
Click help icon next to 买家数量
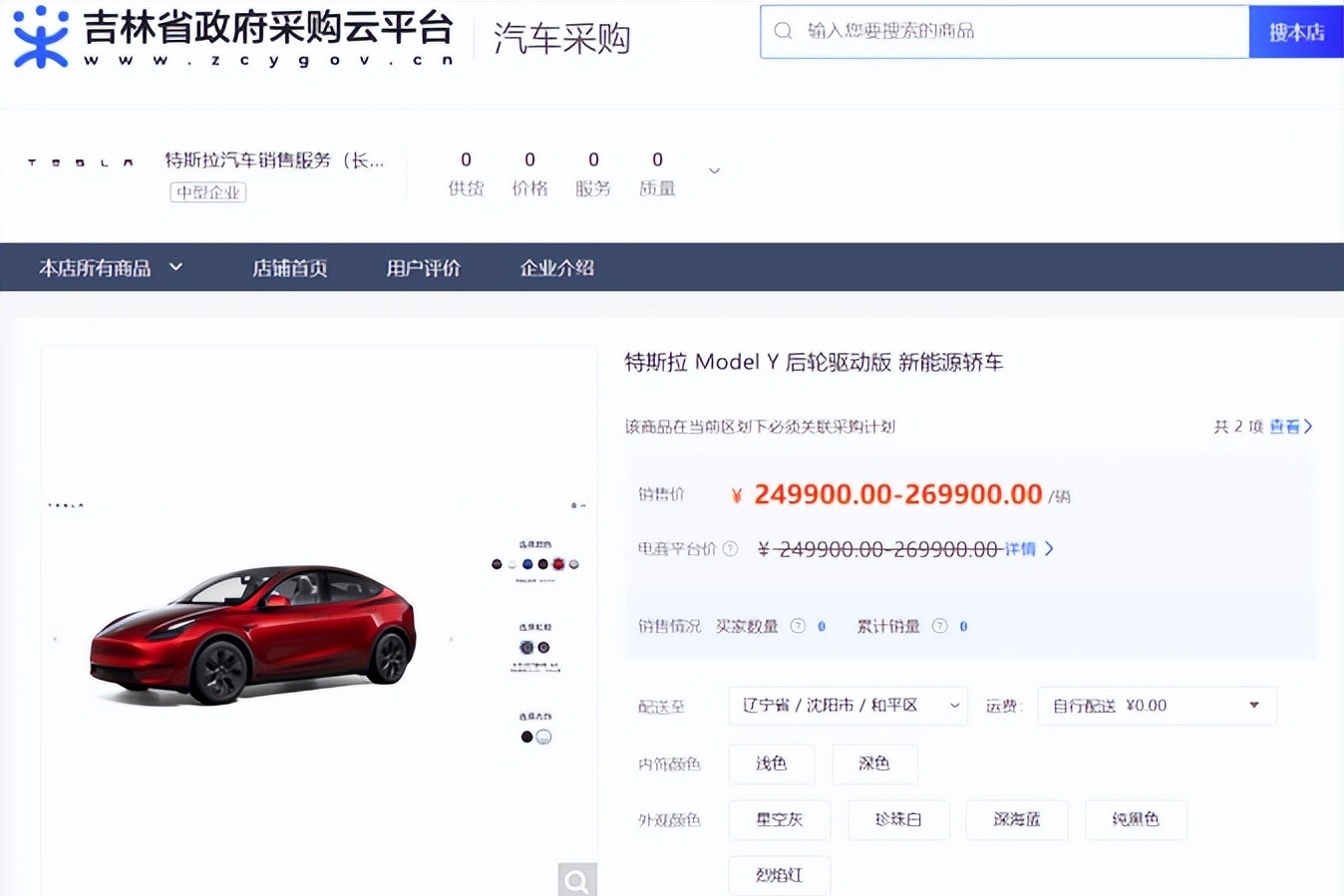click(798, 626)
